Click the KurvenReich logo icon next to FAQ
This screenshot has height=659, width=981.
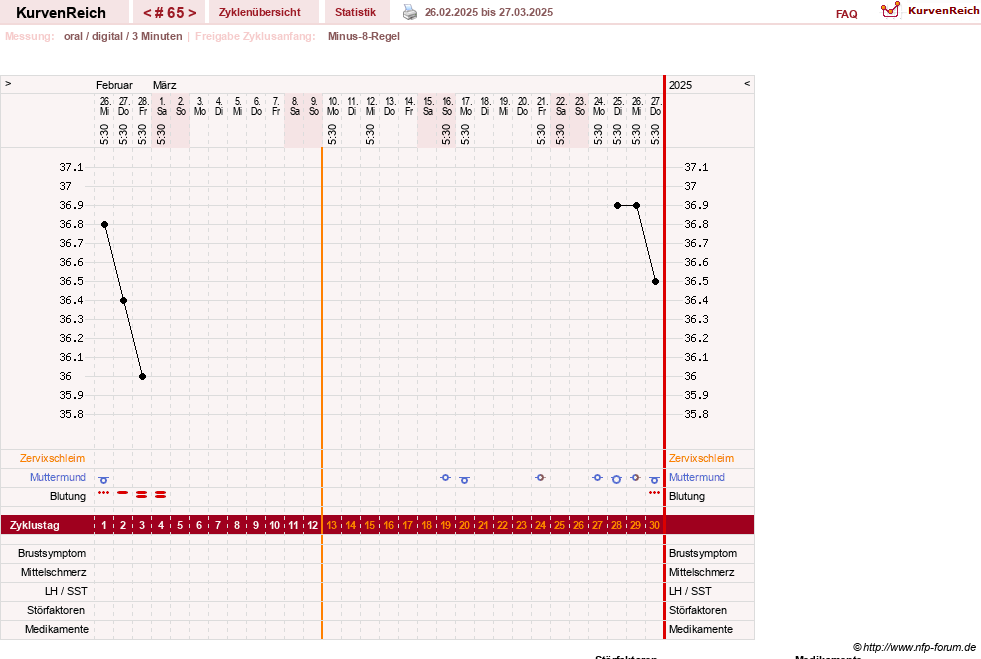(890, 10)
